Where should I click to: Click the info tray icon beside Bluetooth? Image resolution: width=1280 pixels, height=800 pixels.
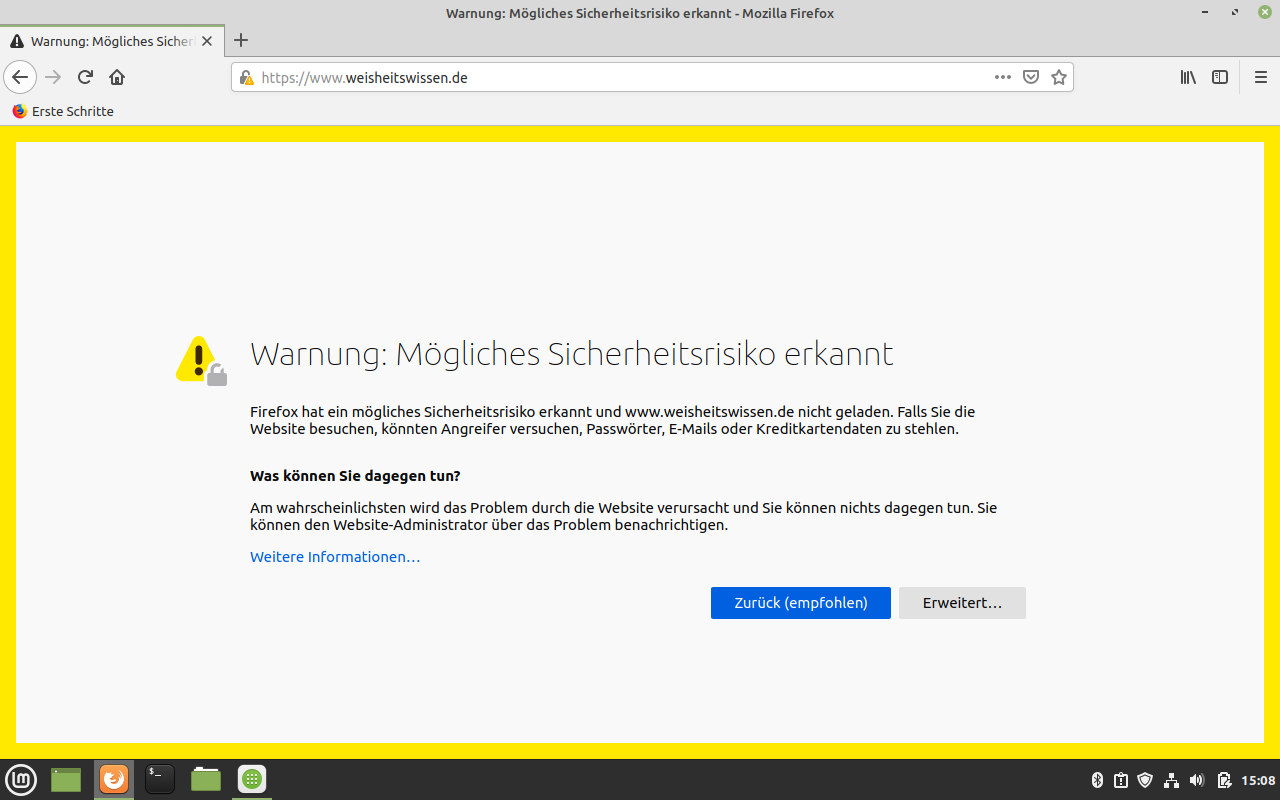pyautogui.click(x=1121, y=780)
